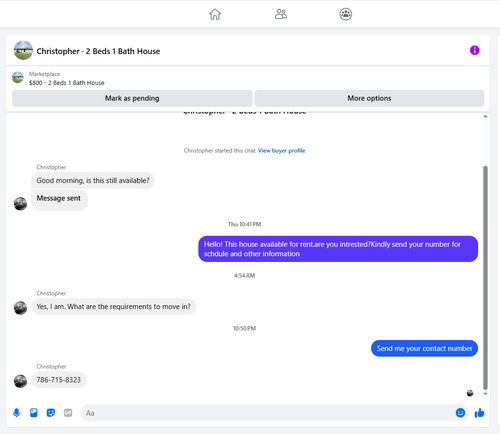This screenshot has height=434, width=500.
Task: Select the phone number 786-715-8323 message
Action: pos(59,380)
